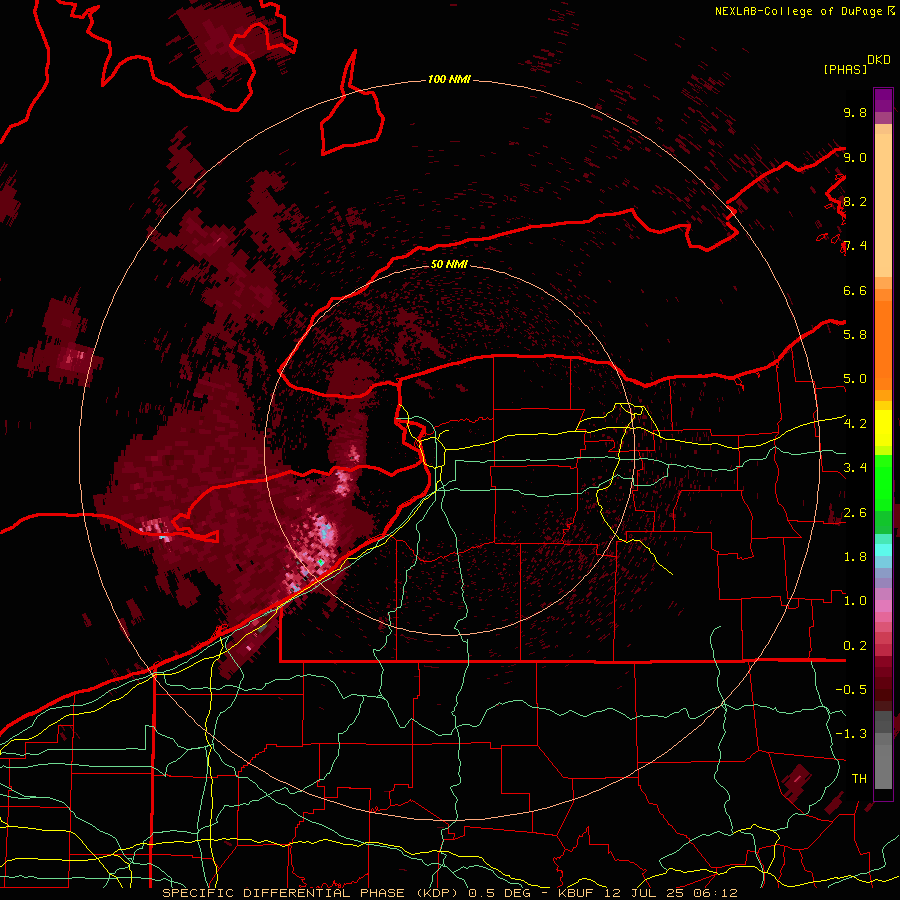Click the -0.5 value on the color scale
The image size is (900, 900).
click(851, 689)
